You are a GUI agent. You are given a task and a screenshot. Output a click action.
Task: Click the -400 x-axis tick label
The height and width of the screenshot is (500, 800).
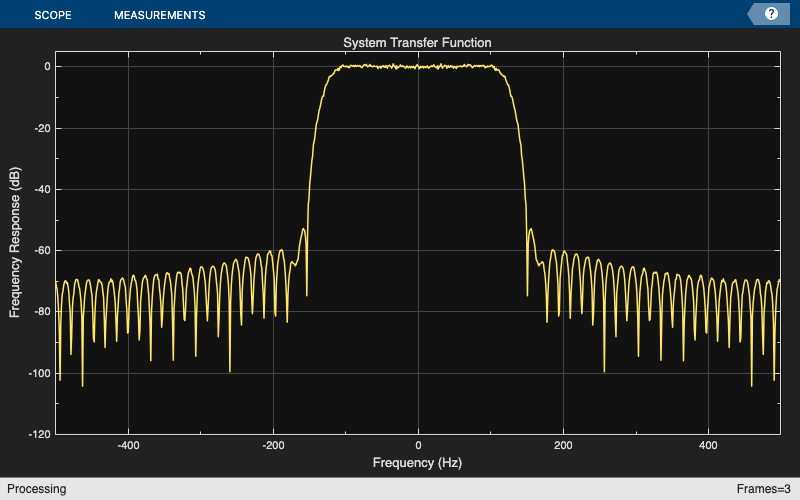point(128,445)
